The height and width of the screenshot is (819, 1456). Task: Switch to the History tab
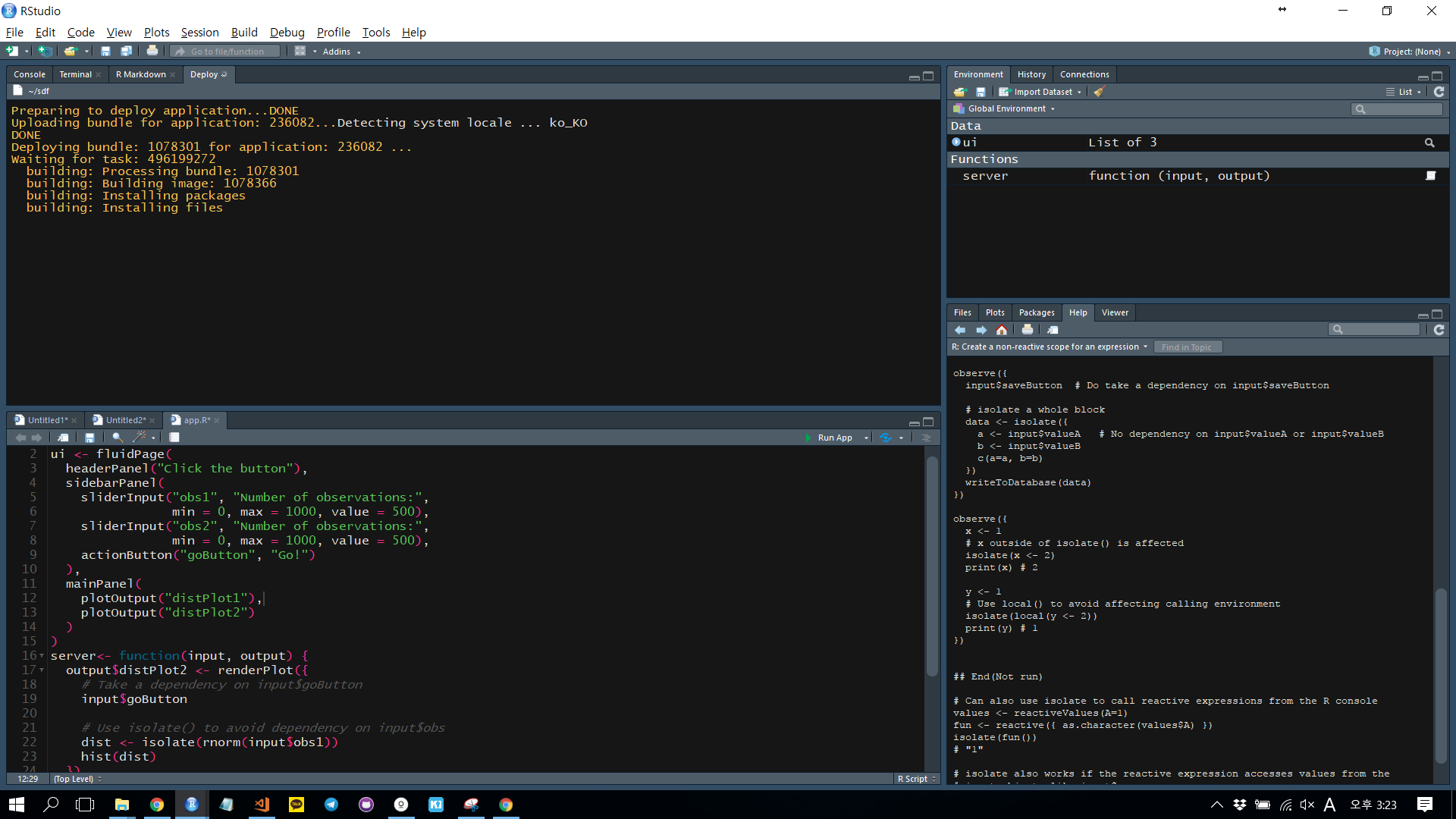(x=1031, y=74)
